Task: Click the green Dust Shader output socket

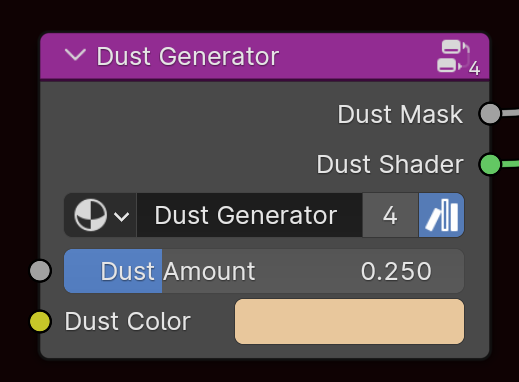Action: click(x=490, y=164)
